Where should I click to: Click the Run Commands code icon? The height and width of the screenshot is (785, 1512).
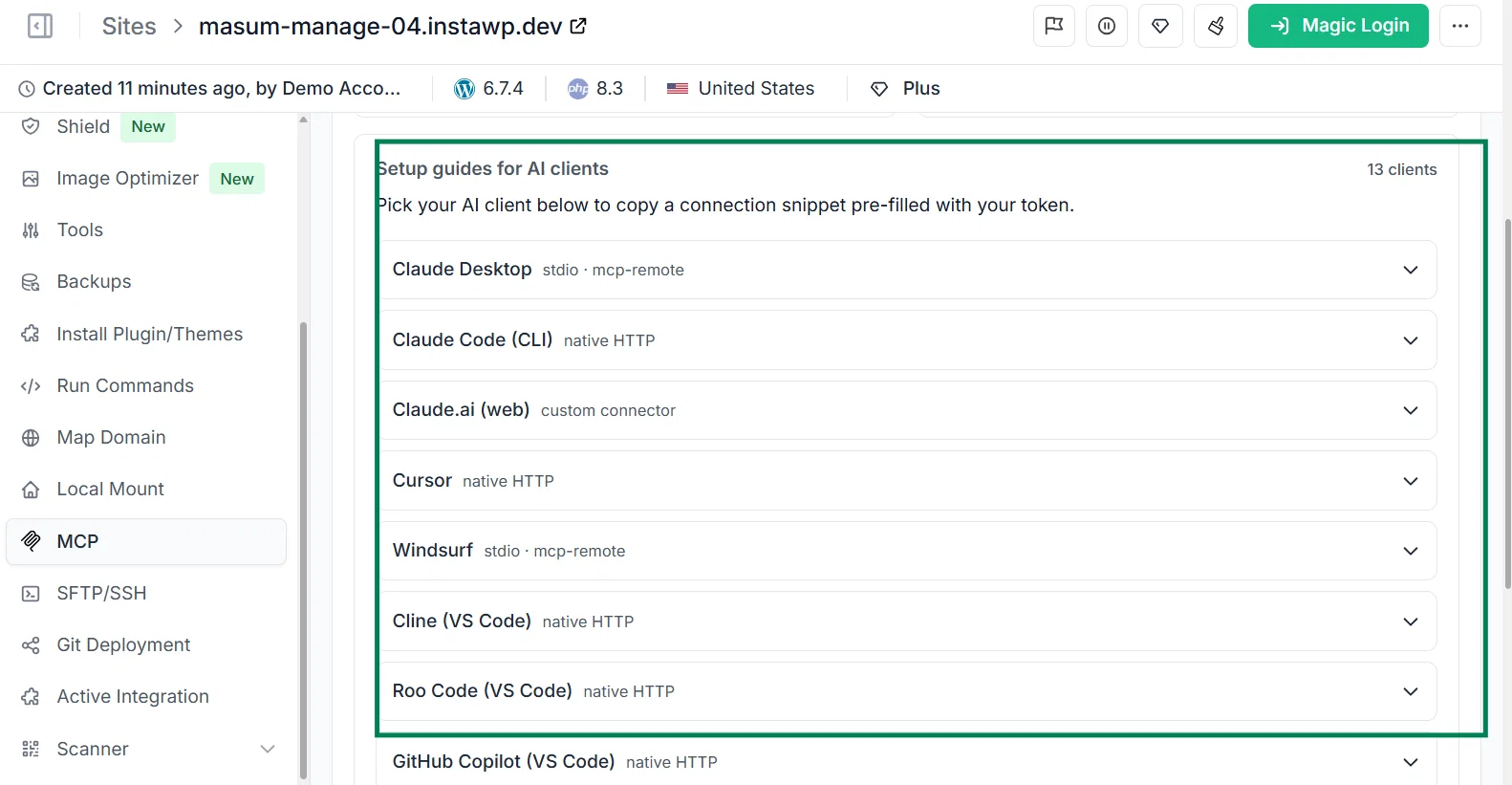[x=31, y=386]
